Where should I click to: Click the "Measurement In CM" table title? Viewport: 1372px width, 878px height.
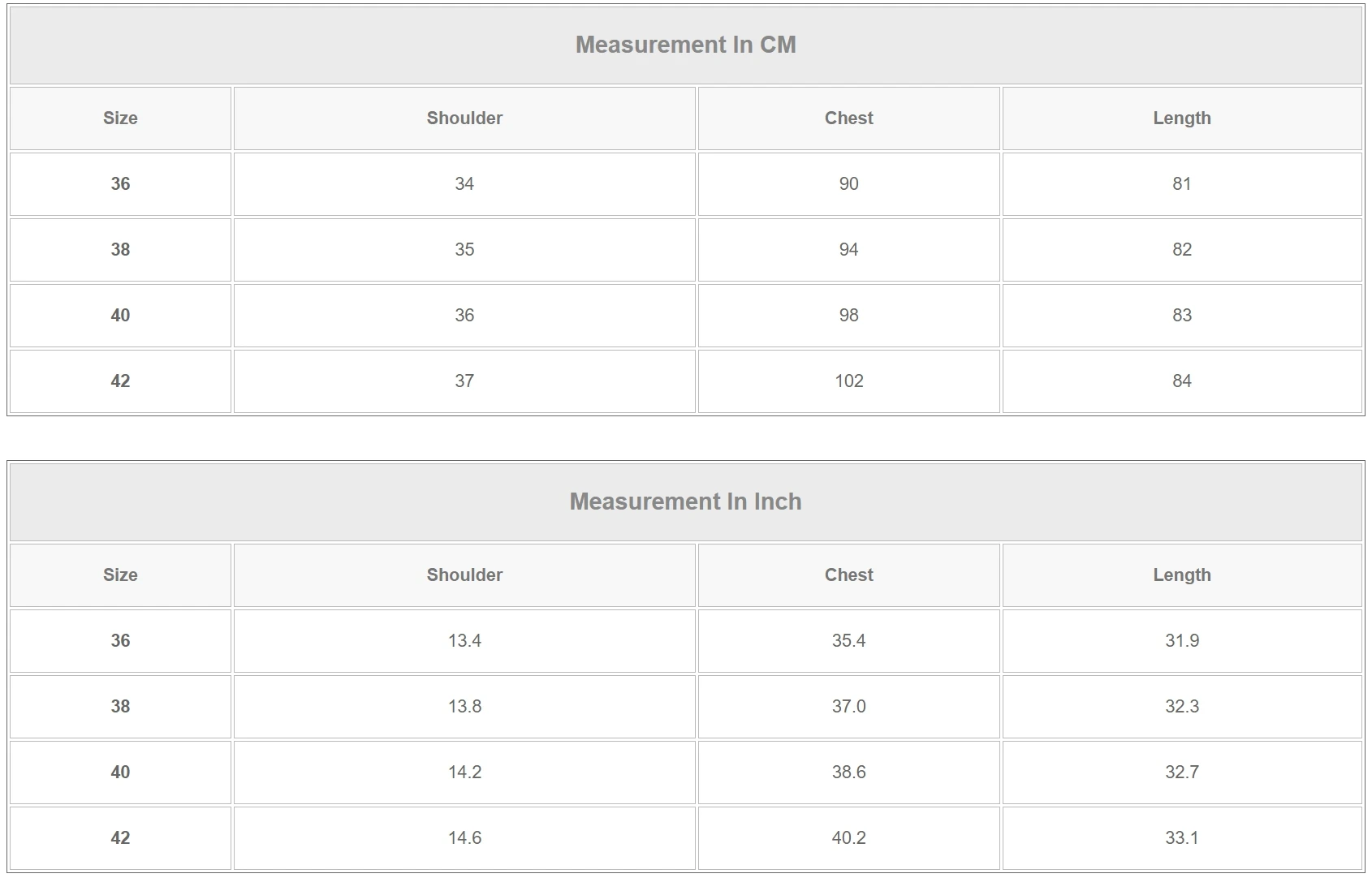click(x=685, y=45)
